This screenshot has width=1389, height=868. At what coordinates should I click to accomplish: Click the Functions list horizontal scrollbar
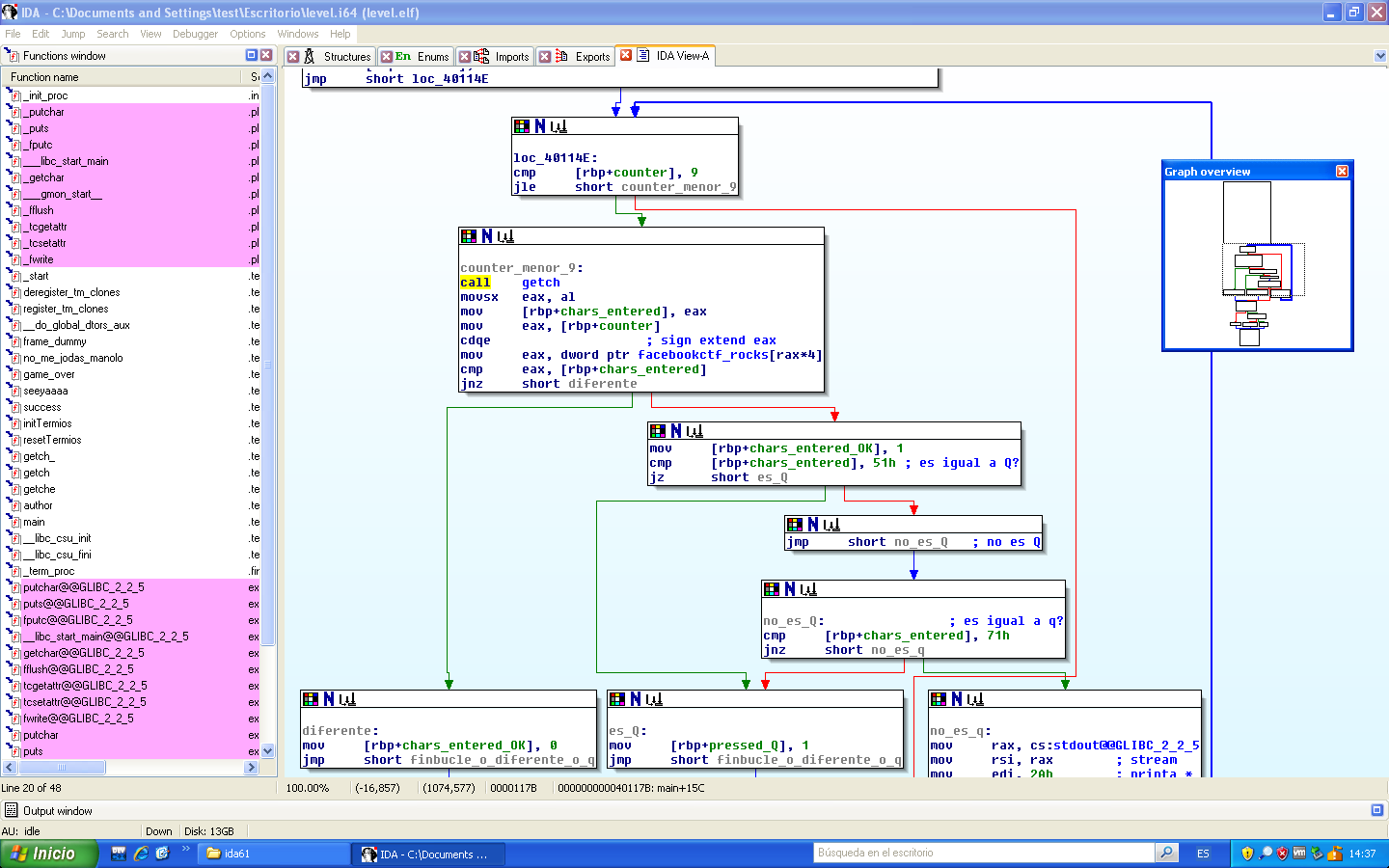click(130, 768)
